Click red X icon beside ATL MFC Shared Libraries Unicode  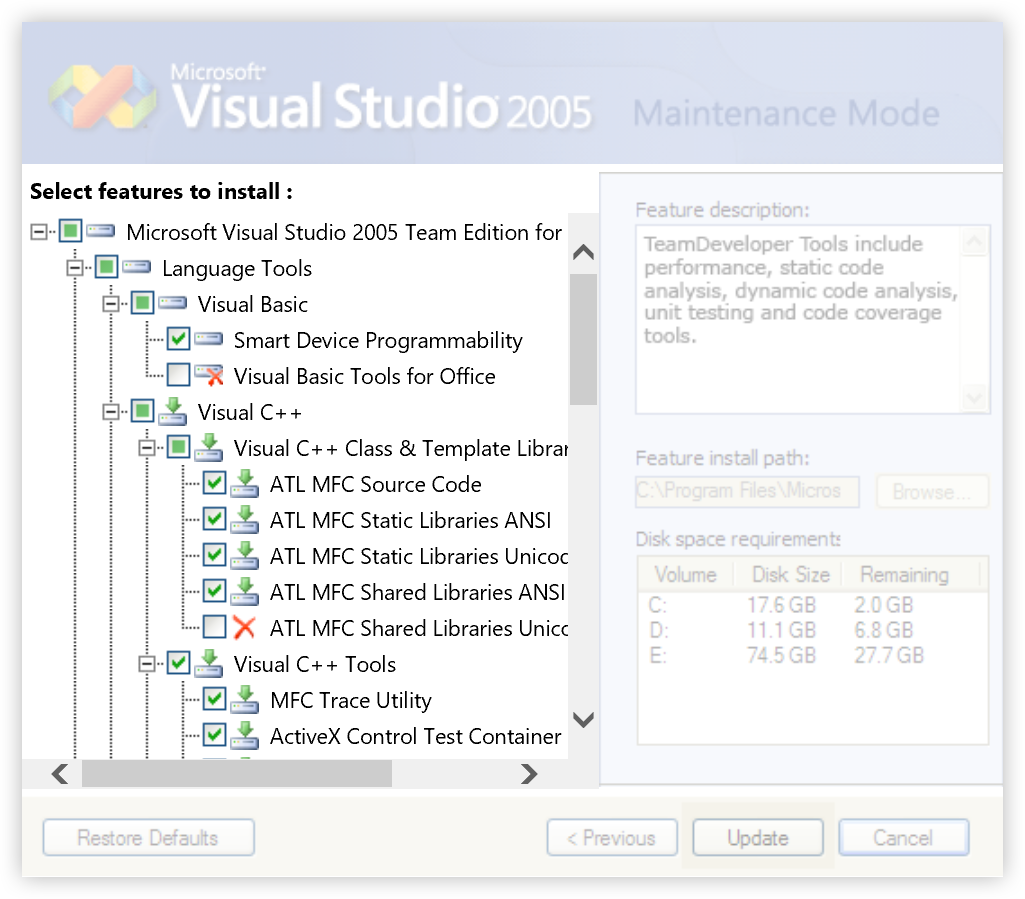tap(244, 627)
